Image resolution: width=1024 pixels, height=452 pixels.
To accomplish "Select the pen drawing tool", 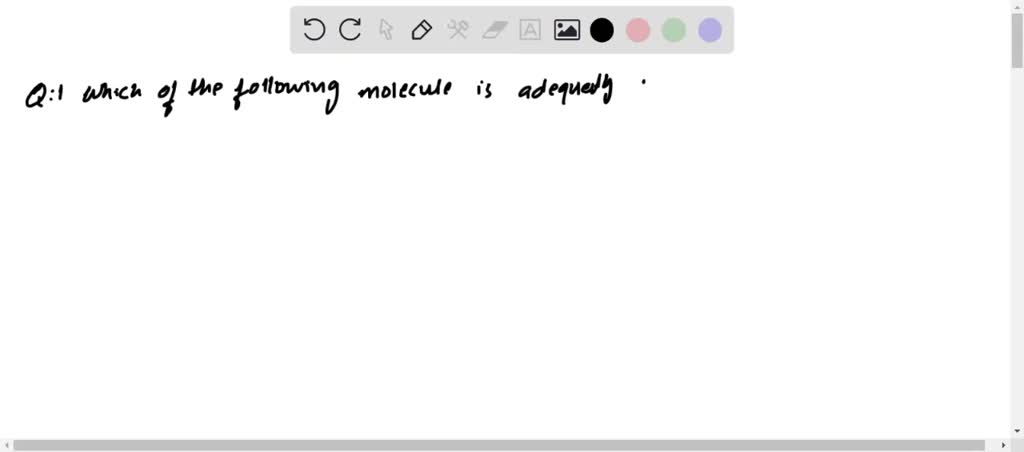I will pos(422,30).
